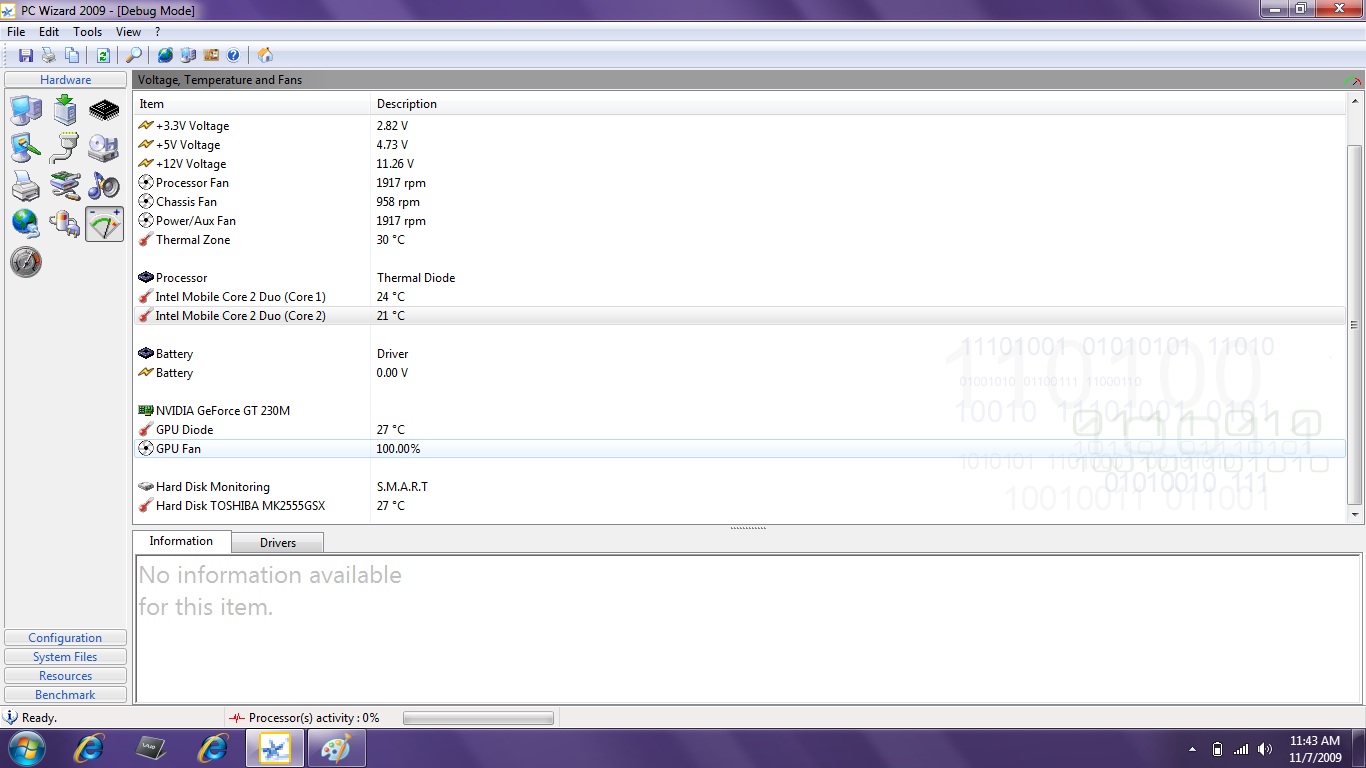Click the Paint icon in the taskbar

coord(336,748)
